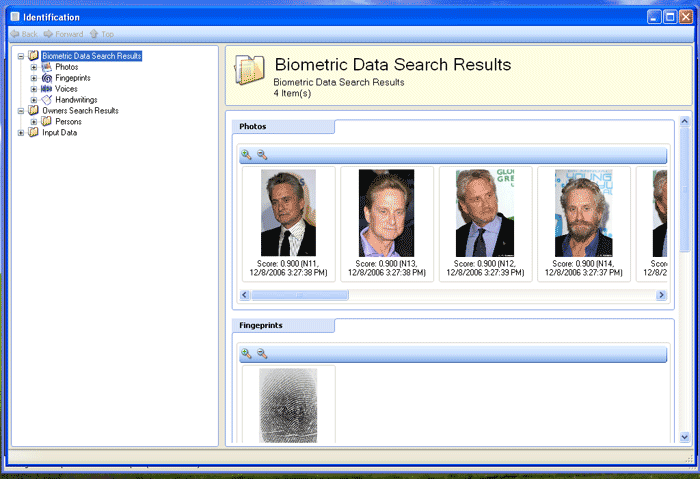
Task: Select the Photos tree item label
Action: pos(67,67)
